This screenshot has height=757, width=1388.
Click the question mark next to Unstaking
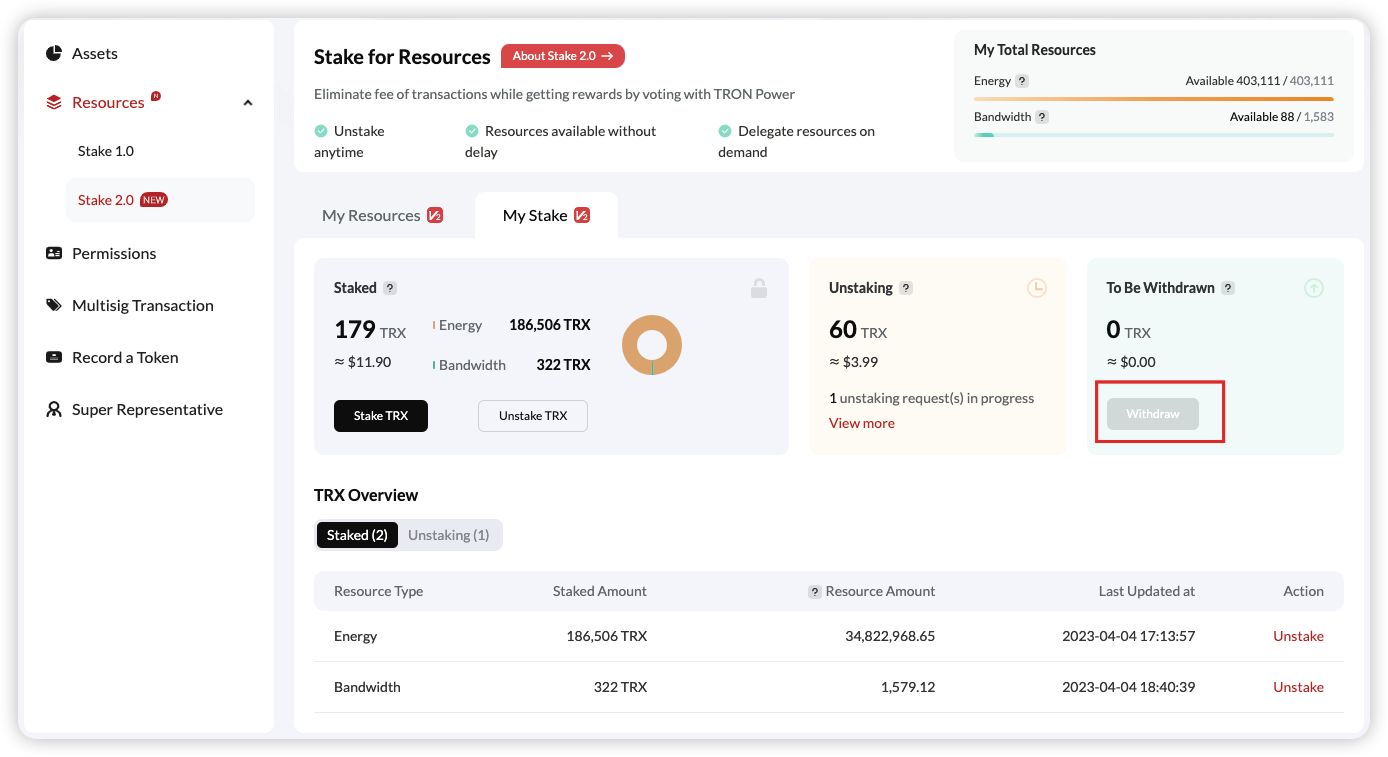pyautogui.click(x=906, y=288)
